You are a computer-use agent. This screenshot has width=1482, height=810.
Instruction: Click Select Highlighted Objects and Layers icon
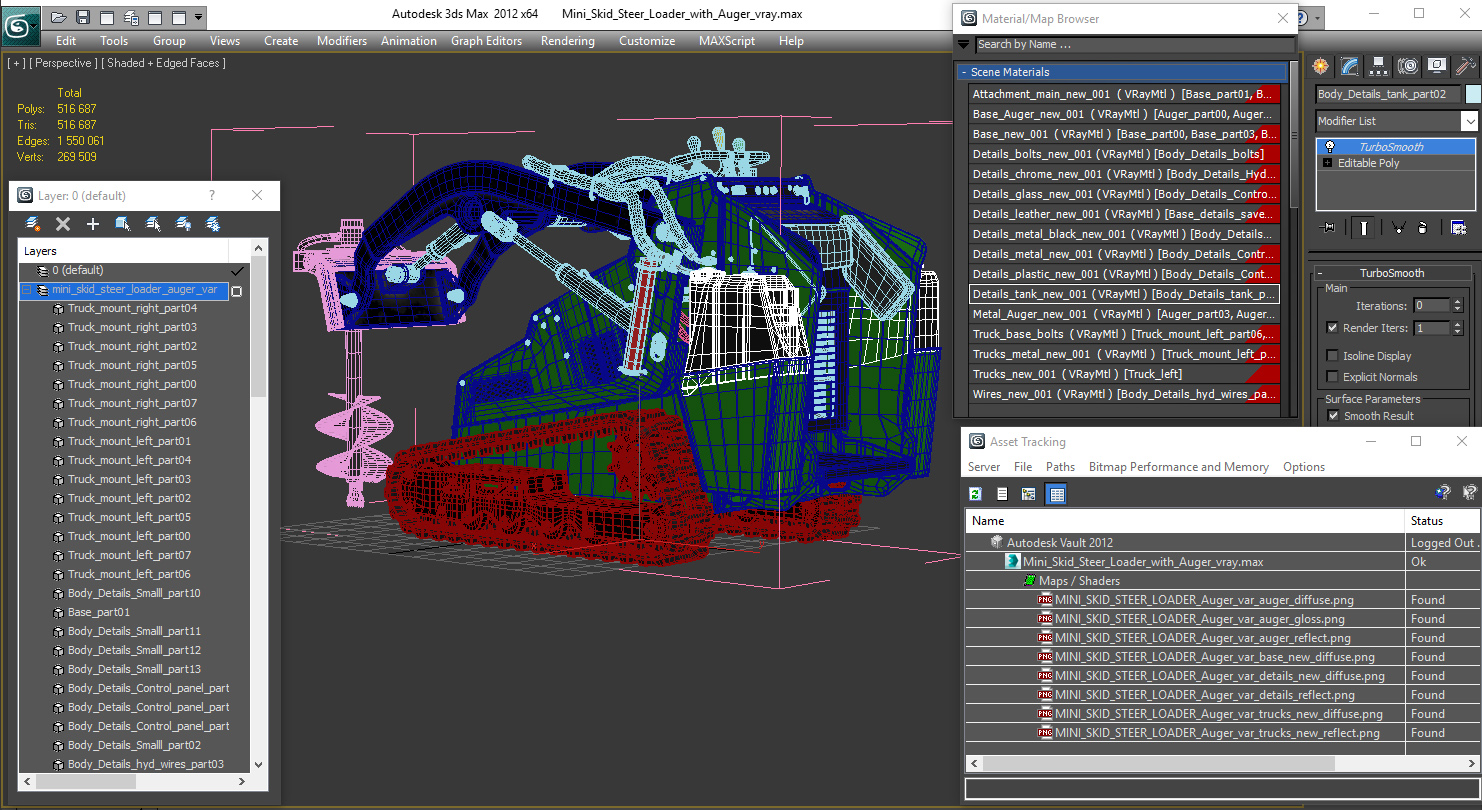123,224
